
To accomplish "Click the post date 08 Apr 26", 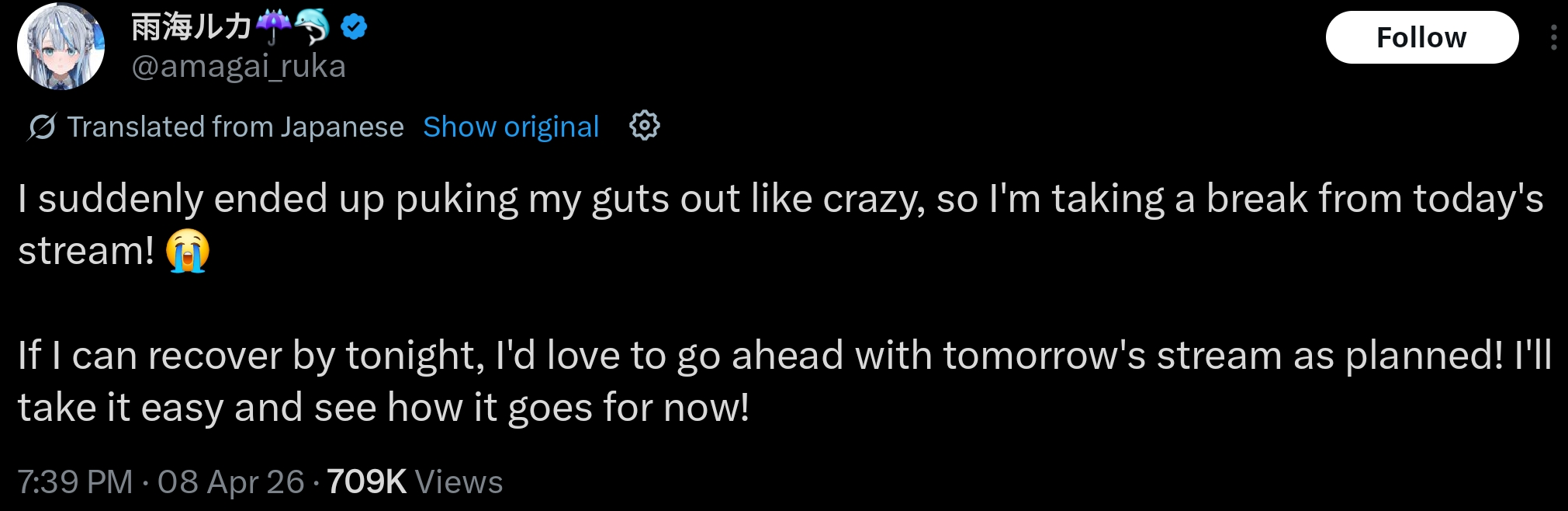I will click(230, 482).
